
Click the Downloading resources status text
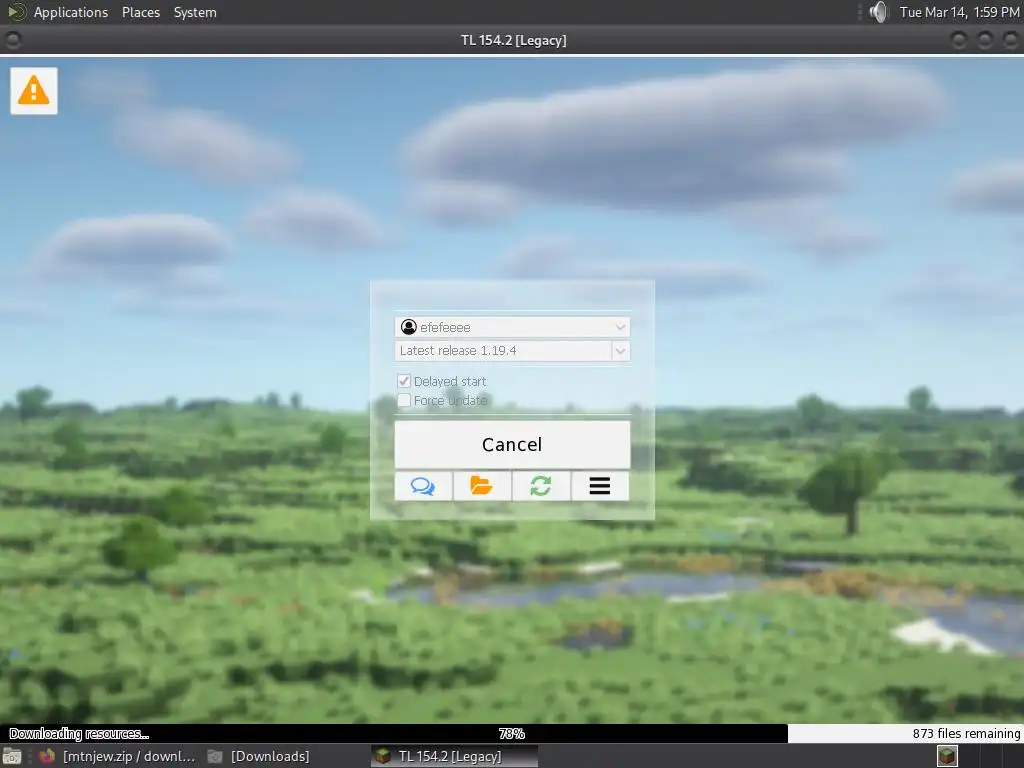coord(79,733)
